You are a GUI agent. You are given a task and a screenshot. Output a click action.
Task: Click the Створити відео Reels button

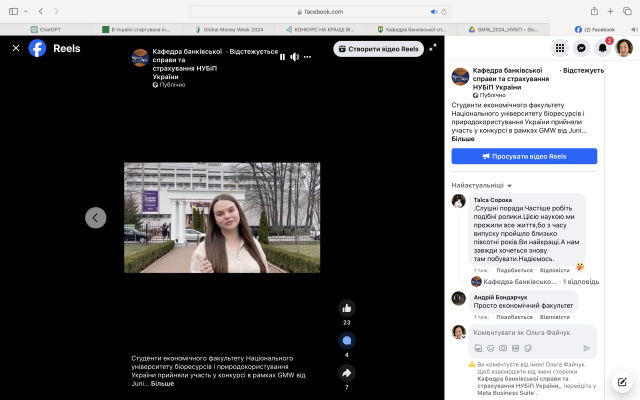pyautogui.click(x=378, y=49)
